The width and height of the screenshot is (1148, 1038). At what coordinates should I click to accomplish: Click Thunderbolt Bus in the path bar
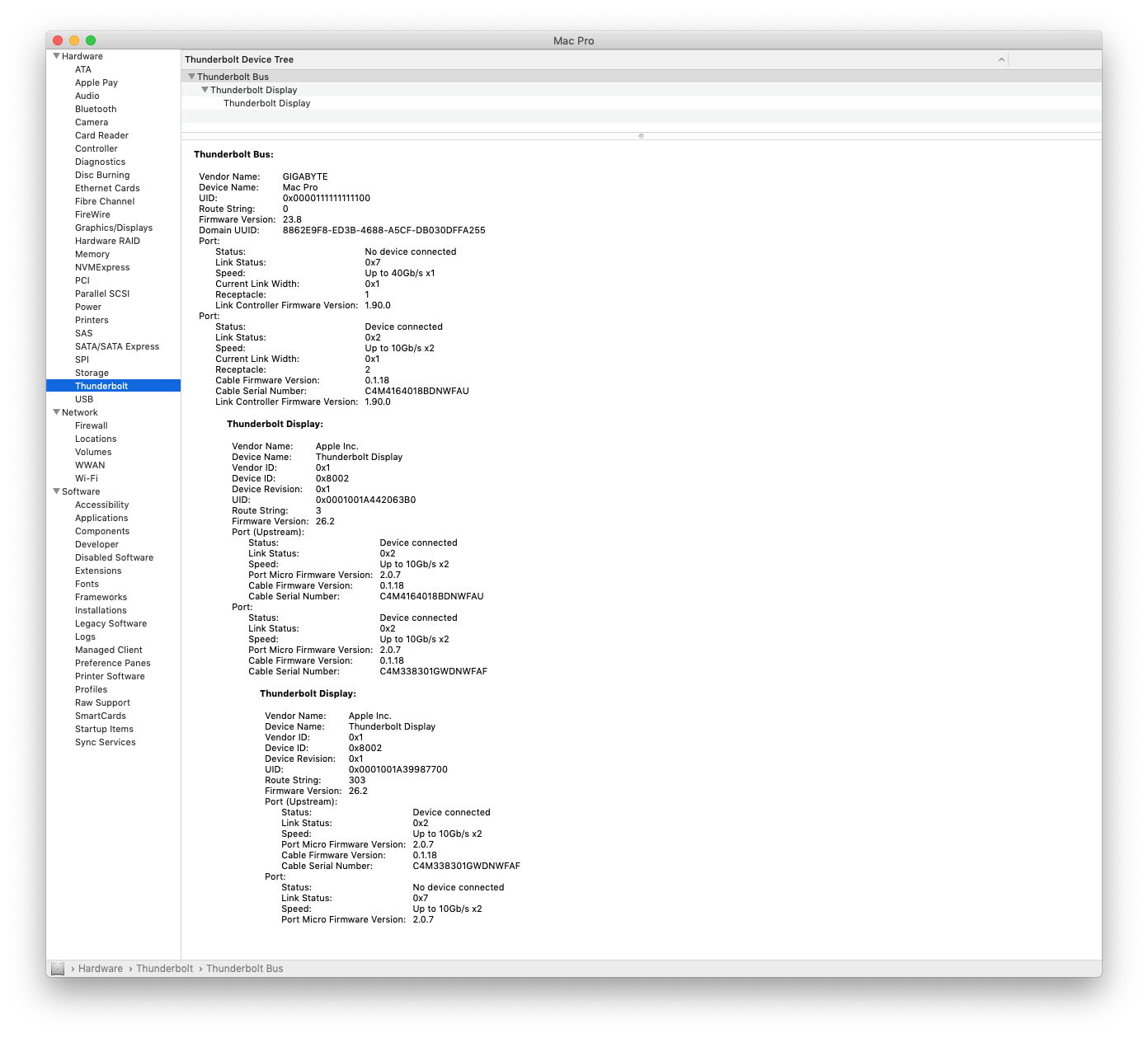point(245,969)
